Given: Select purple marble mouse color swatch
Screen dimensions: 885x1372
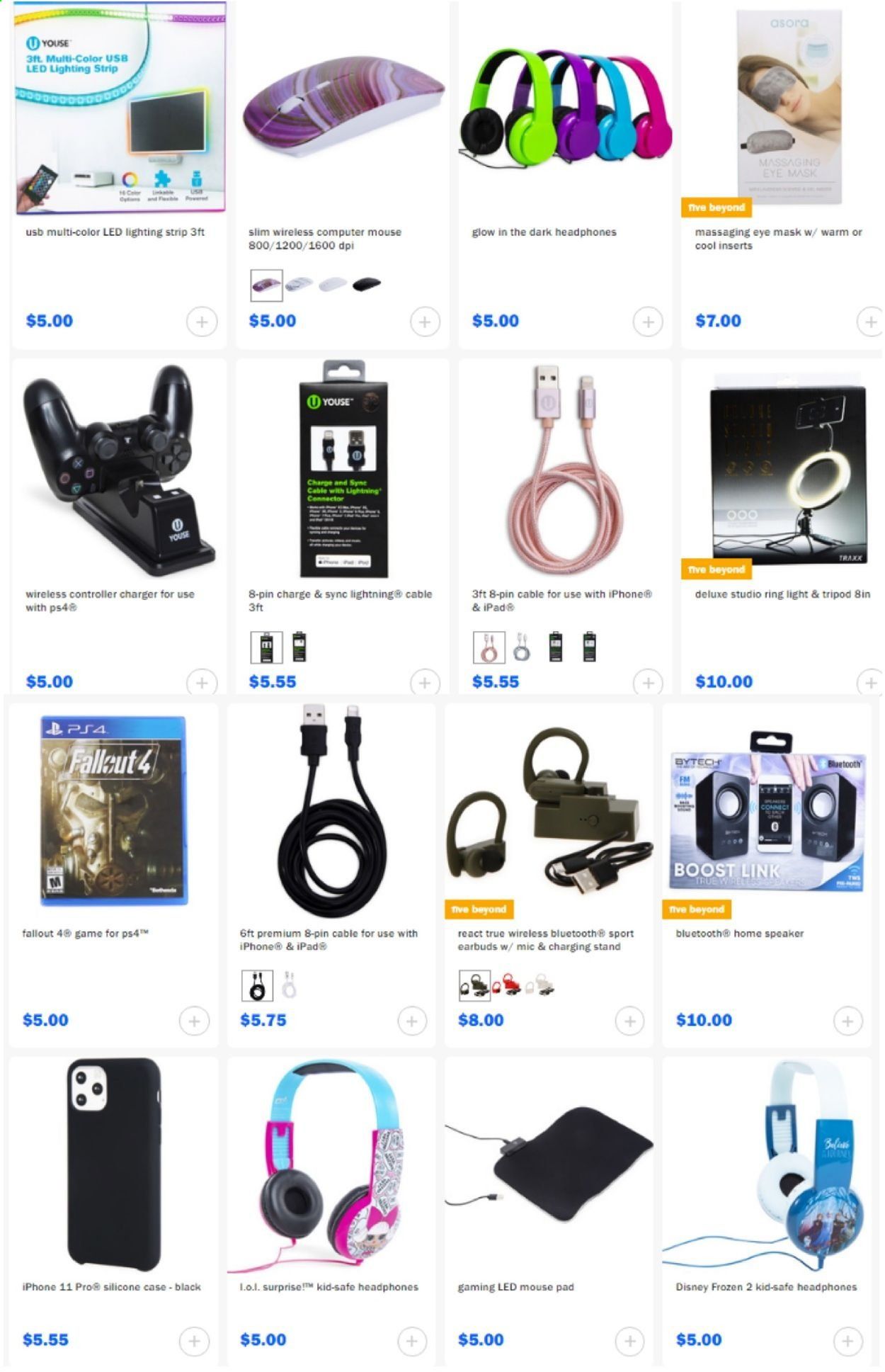Looking at the screenshot, I should click(x=267, y=285).
